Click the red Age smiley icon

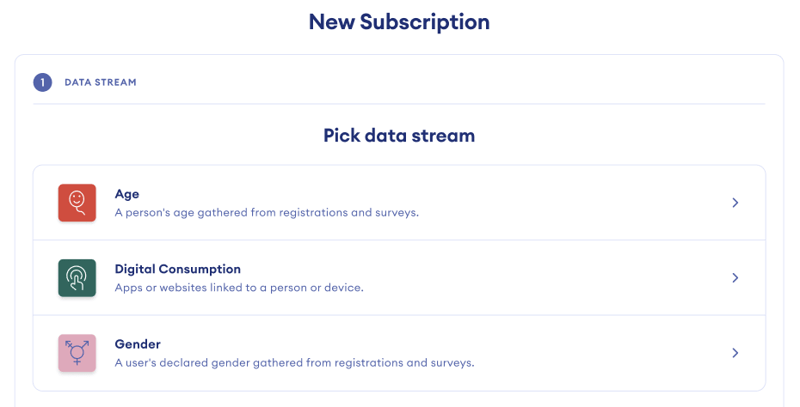(77, 202)
